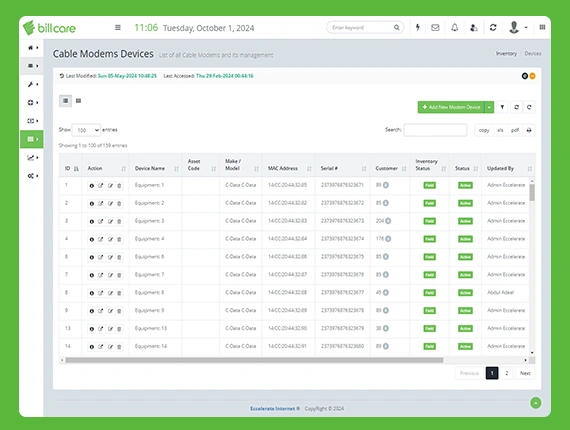Open the home icon in sidebar
Screen dimensions: 570x430
tap(32, 48)
